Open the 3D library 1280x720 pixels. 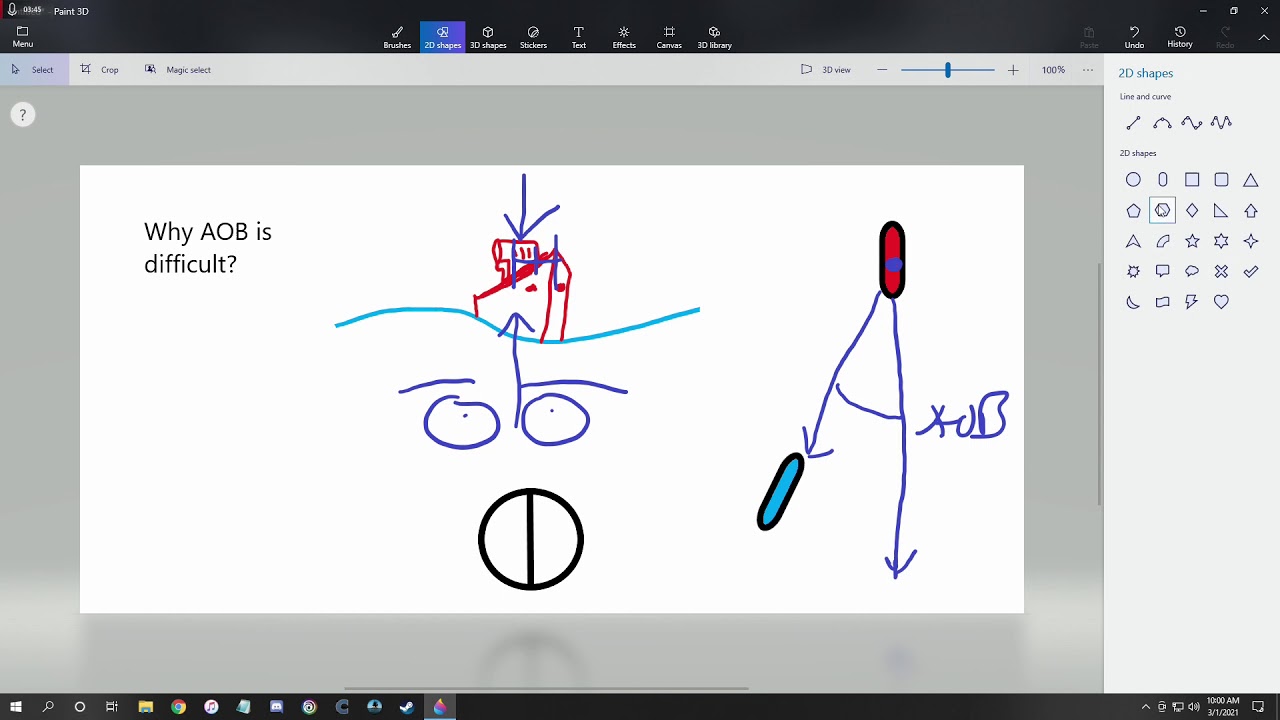(714, 37)
